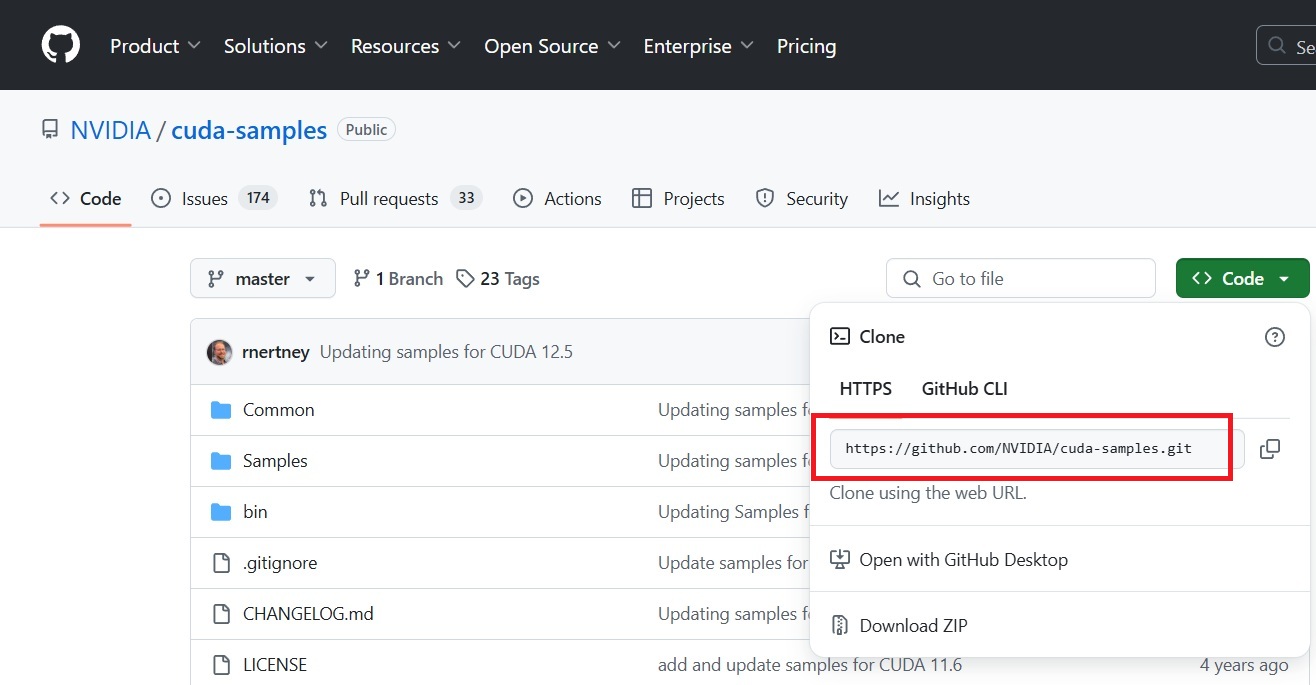Image resolution: width=1316 pixels, height=685 pixels.
Task: Switch to the GitHub CLI tab
Action: click(964, 389)
